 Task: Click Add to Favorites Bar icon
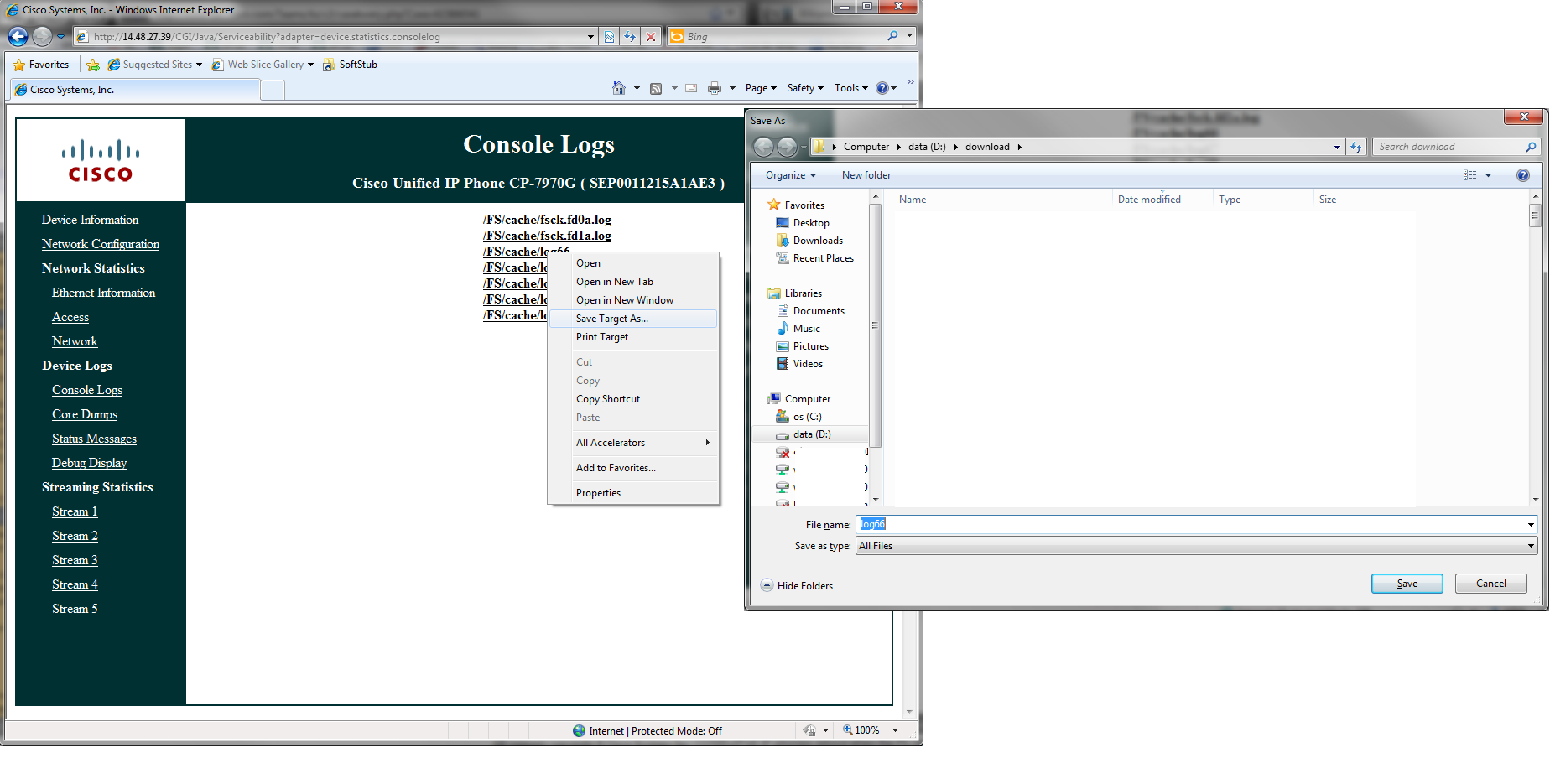pyautogui.click(x=93, y=65)
